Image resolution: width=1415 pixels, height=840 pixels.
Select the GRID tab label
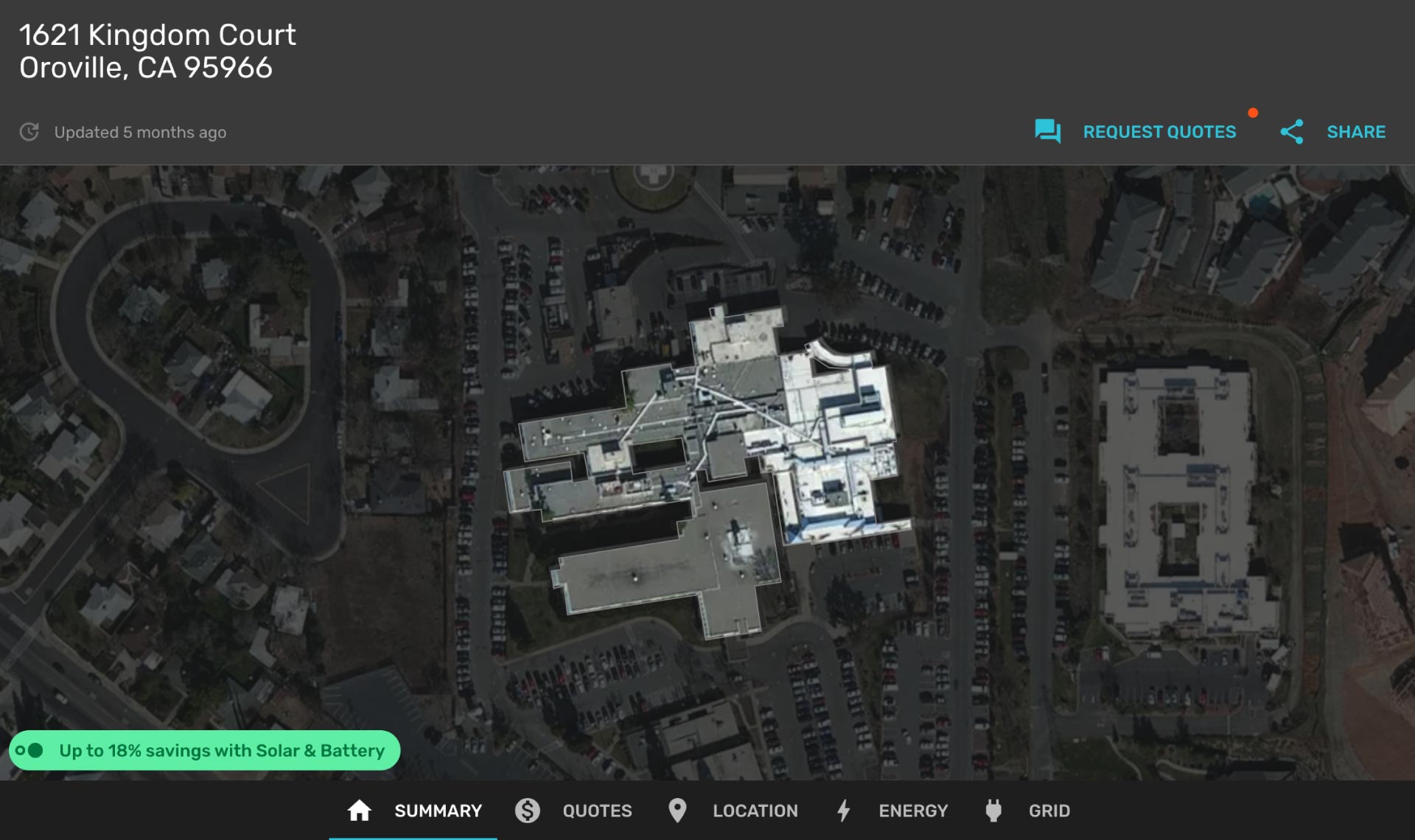pos(1049,811)
